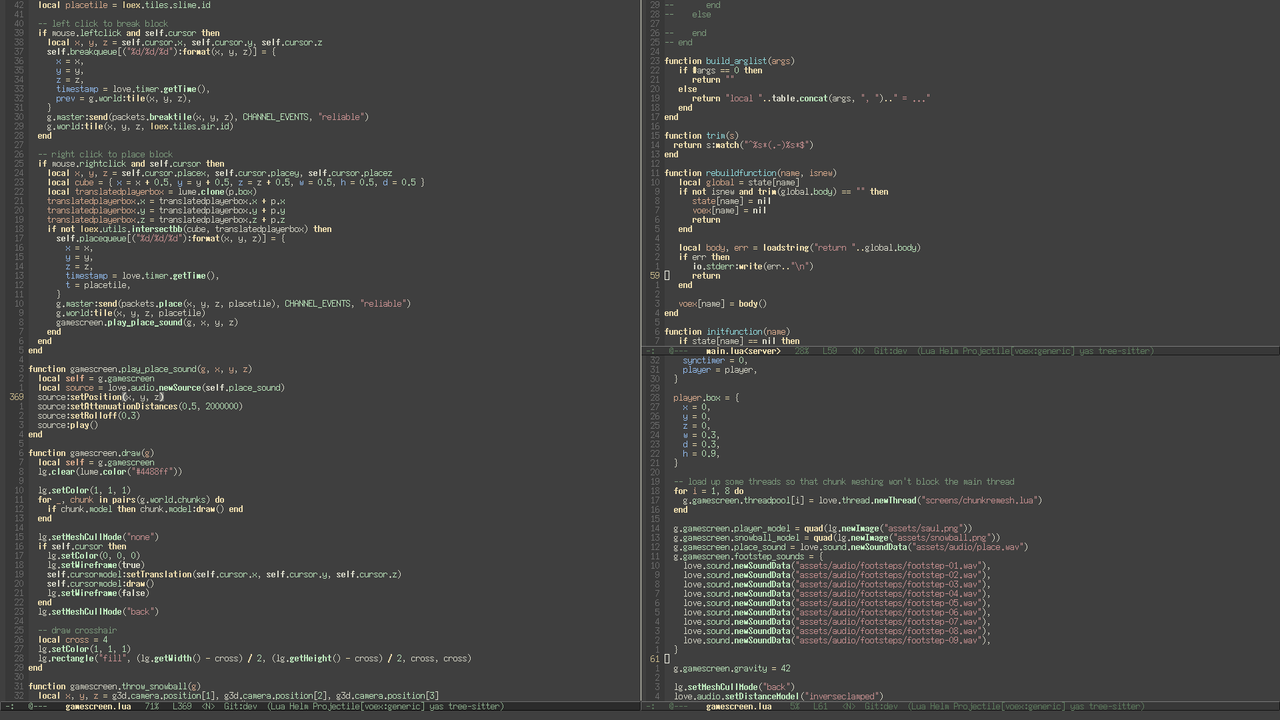Click the lg.setColor(0, 0, 0) line

(94, 555)
